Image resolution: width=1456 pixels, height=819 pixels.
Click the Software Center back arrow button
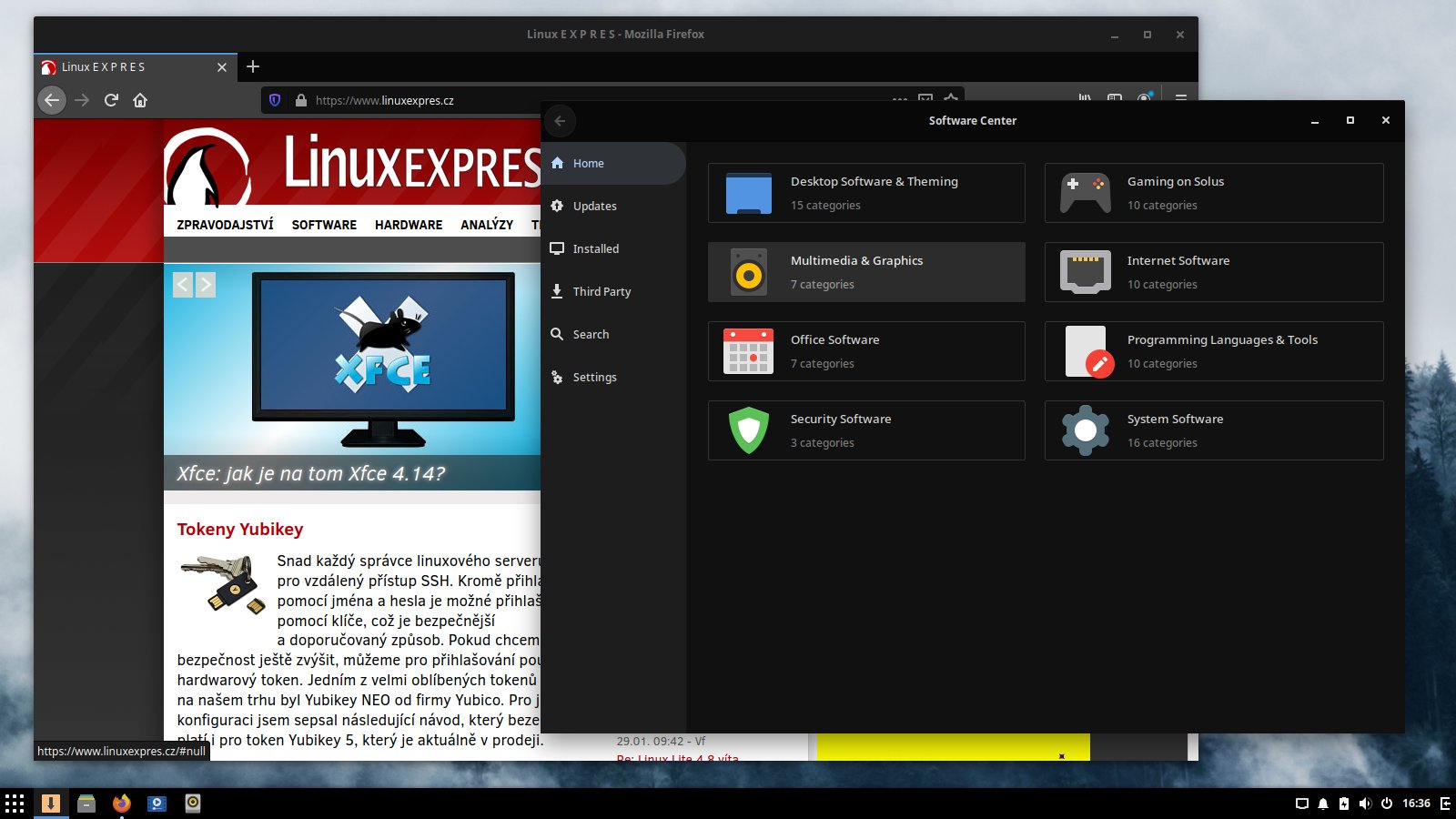(561, 121)
